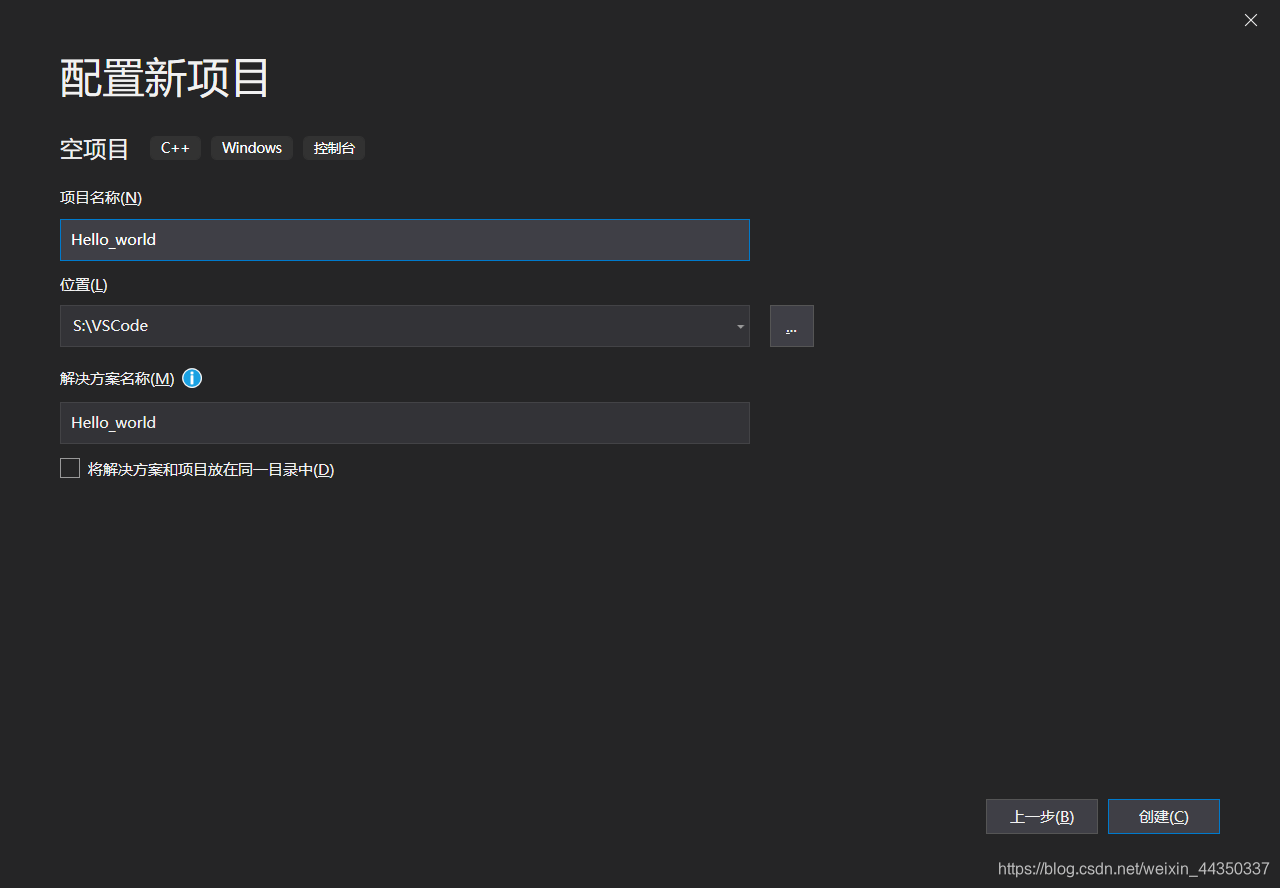The width and height of the screenshot is (1280, 888).
Task: Click the 将解决方案和项目放在同一目录中 label text
Action: pyautogui.click(x=210, y=469)
